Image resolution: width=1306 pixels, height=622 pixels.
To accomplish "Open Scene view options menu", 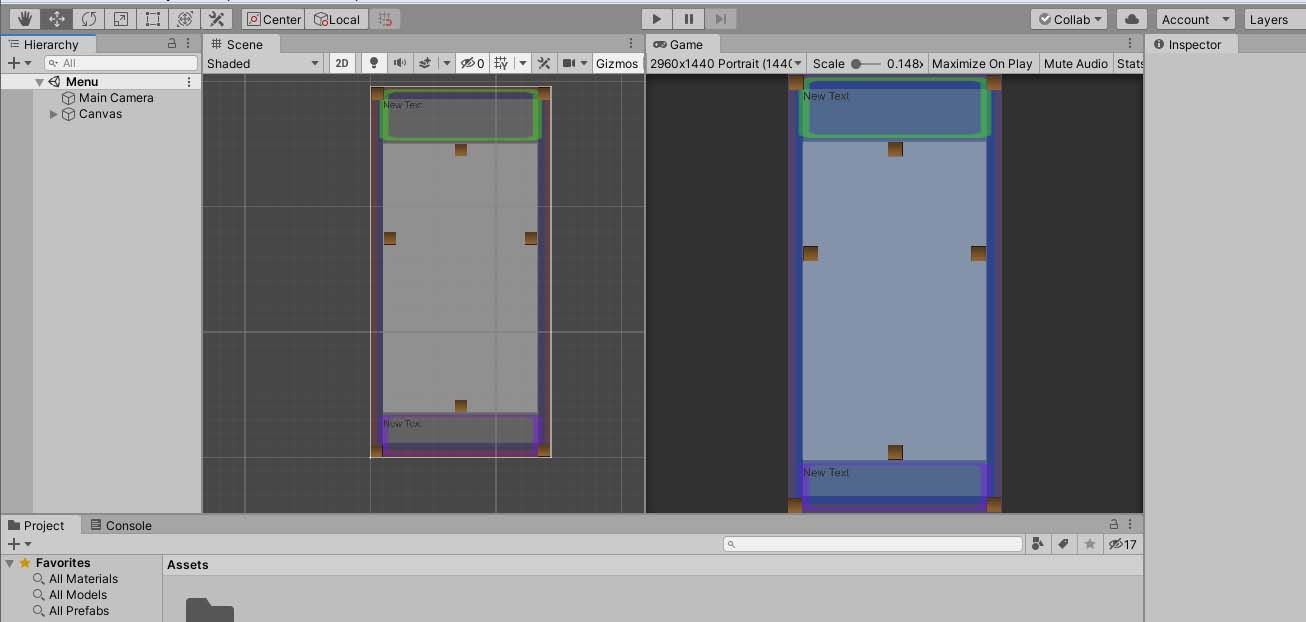I will tap(631, 44).
